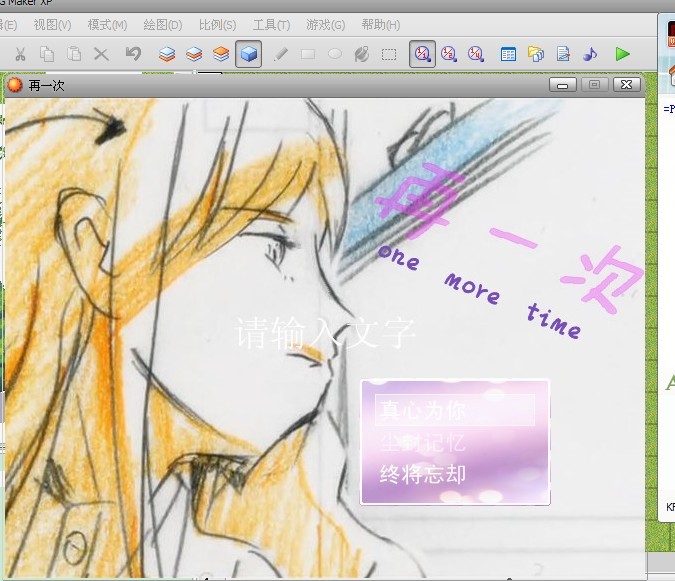Select the Flood Fill tool

click(x=362, y=54)
